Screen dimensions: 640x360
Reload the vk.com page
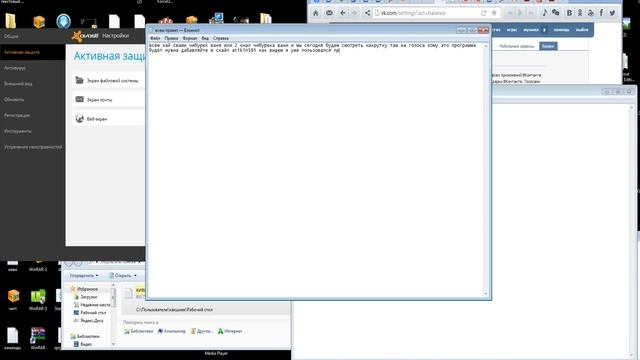point(484,13)
